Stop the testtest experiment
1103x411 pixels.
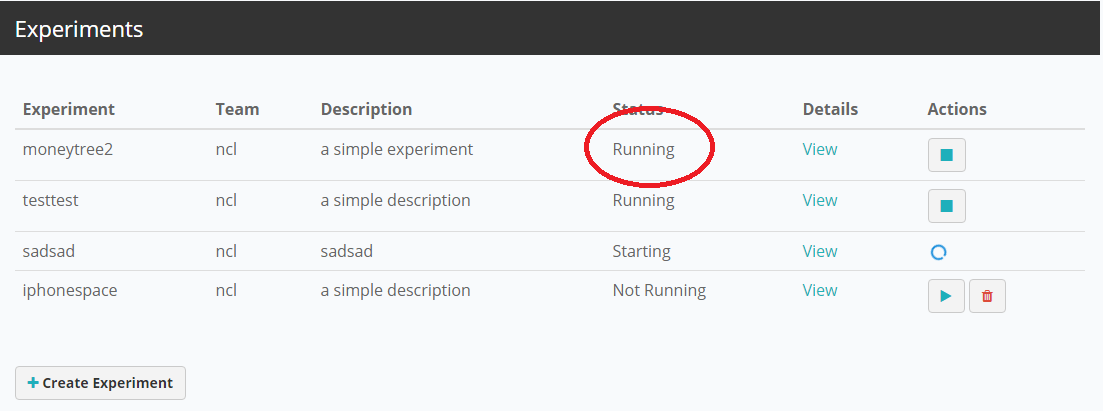946,206
